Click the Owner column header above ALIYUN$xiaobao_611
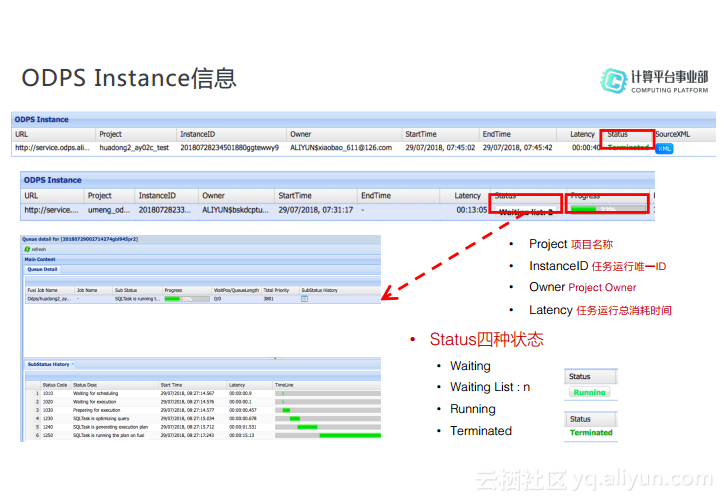The width and height of the screenshot is (724, 502). (x=344, y=134)
